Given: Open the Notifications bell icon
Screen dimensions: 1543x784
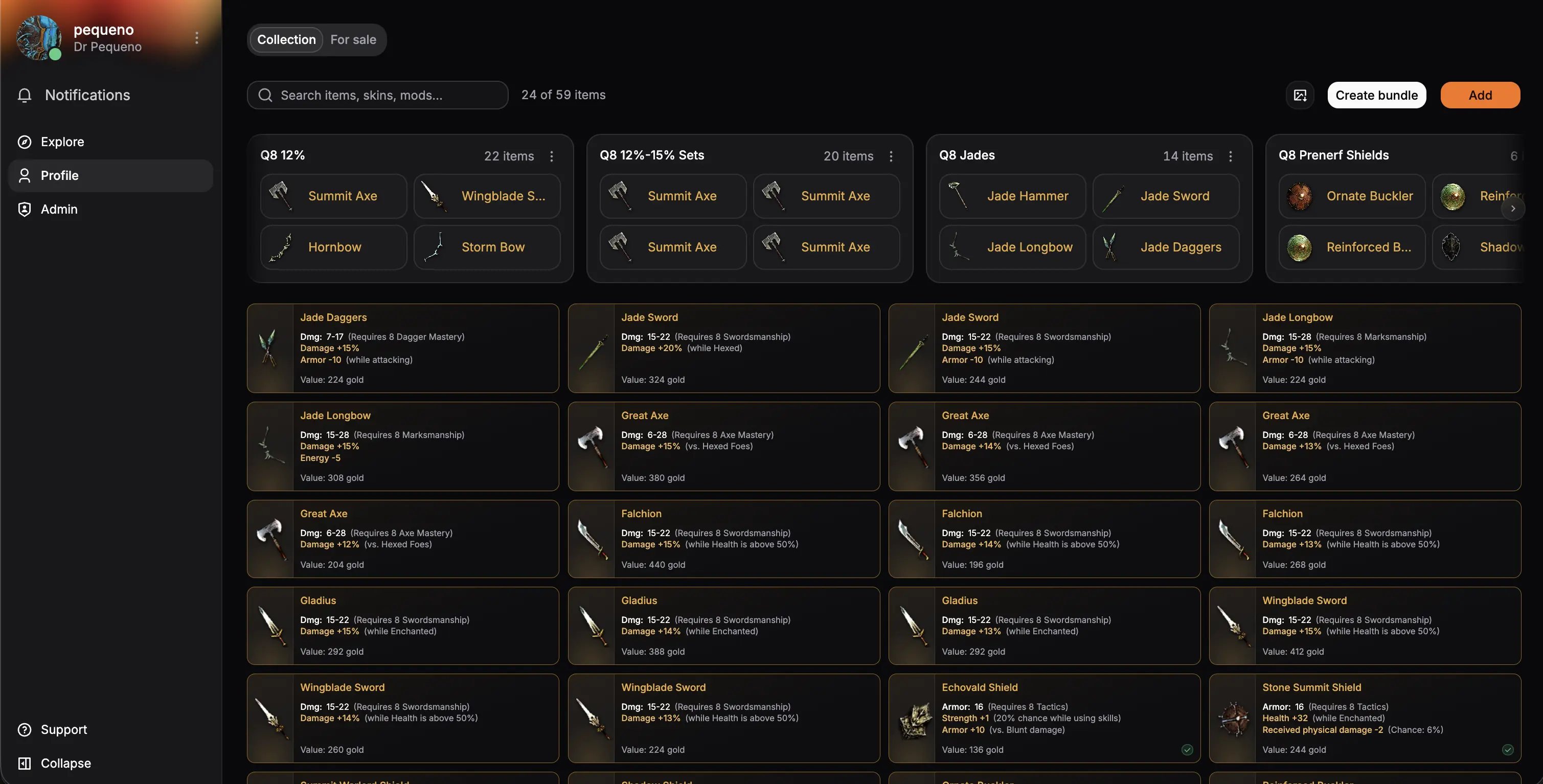Looking at the screenshot, I should [x=25, y=95].
